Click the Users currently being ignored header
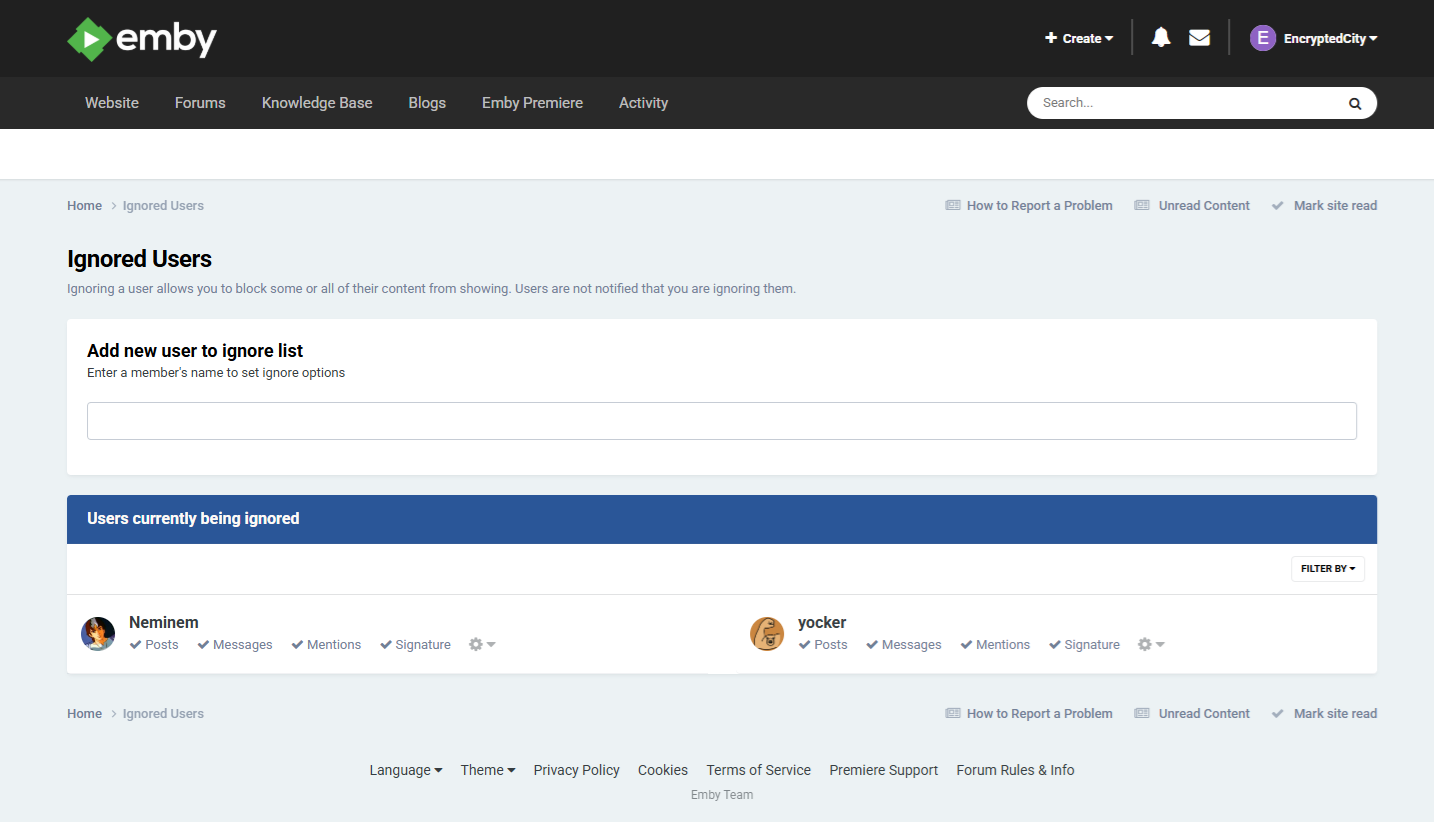This screenshot has height=822, width=1434. pos(722,519)
